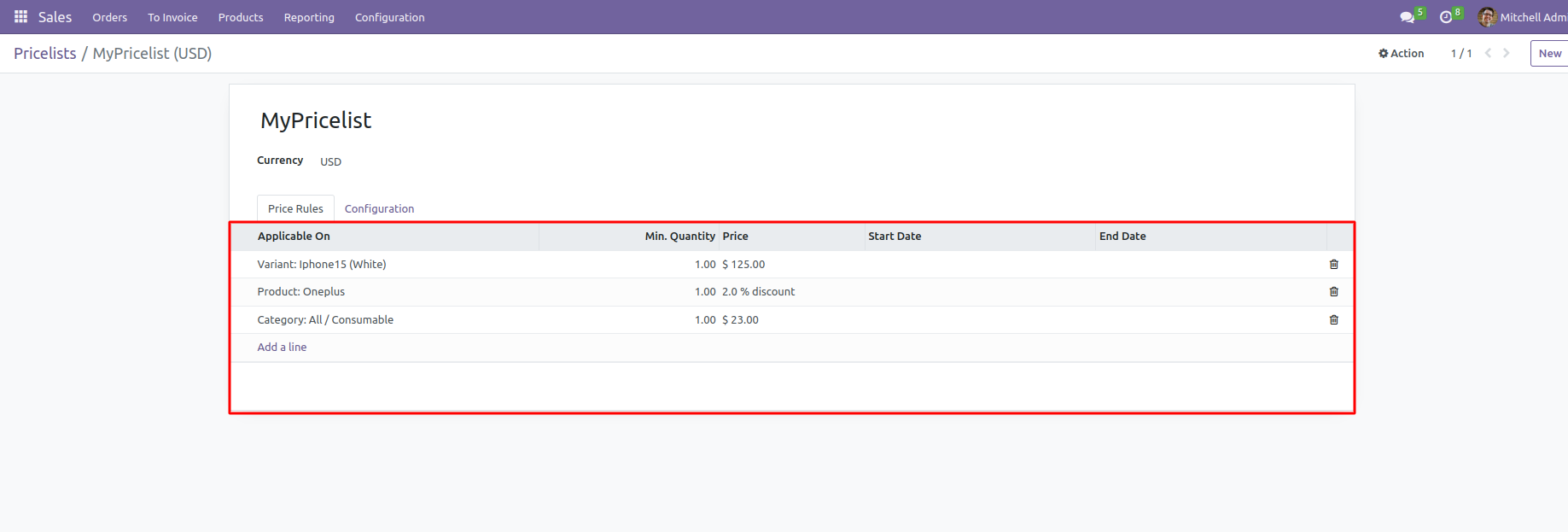Sort by Price column header
Image resolution: width=1568 pixels, height=532 pixels.
pos(791,237)
